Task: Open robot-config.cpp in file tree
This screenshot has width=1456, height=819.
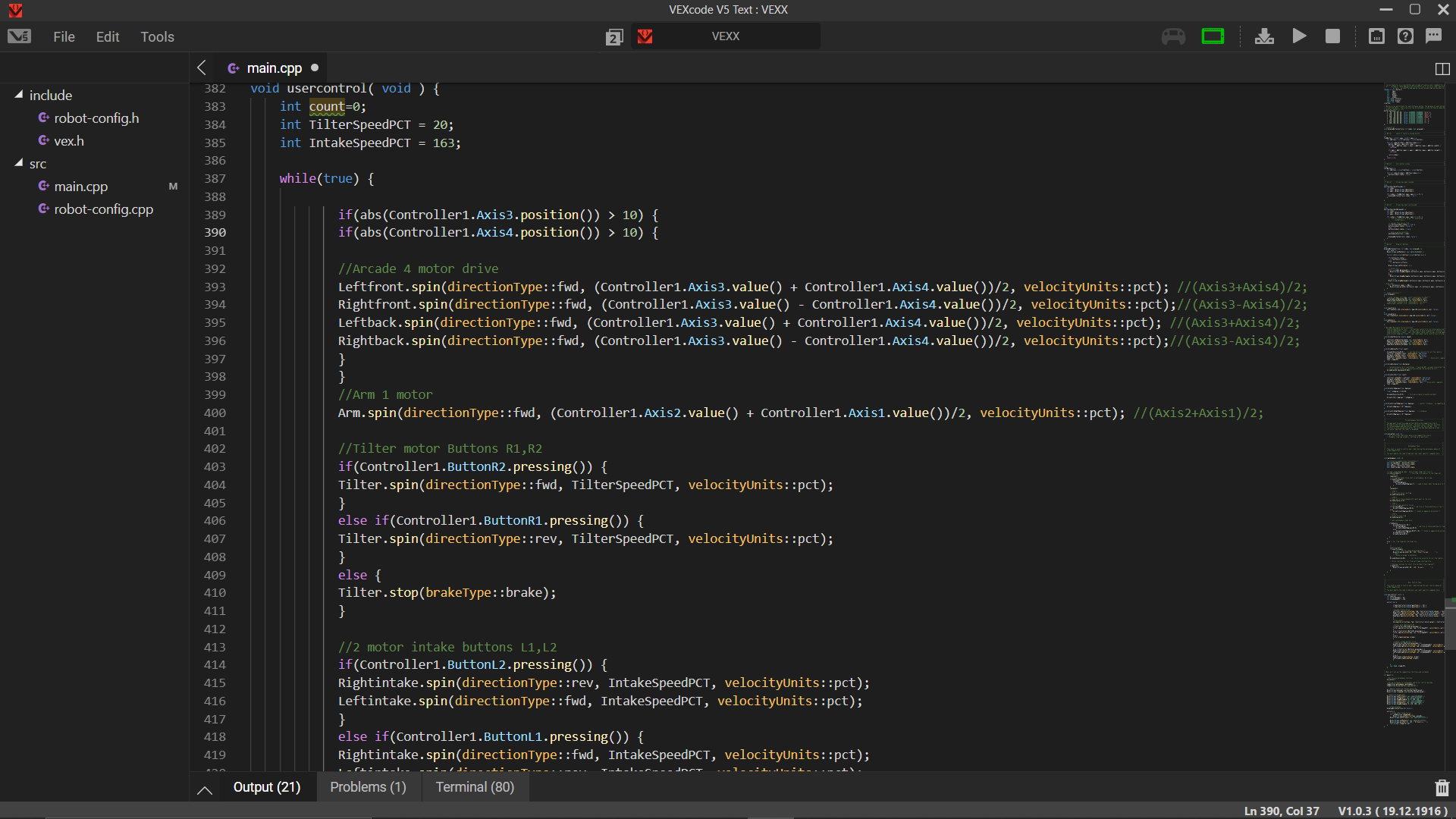Action: point(103,209)
